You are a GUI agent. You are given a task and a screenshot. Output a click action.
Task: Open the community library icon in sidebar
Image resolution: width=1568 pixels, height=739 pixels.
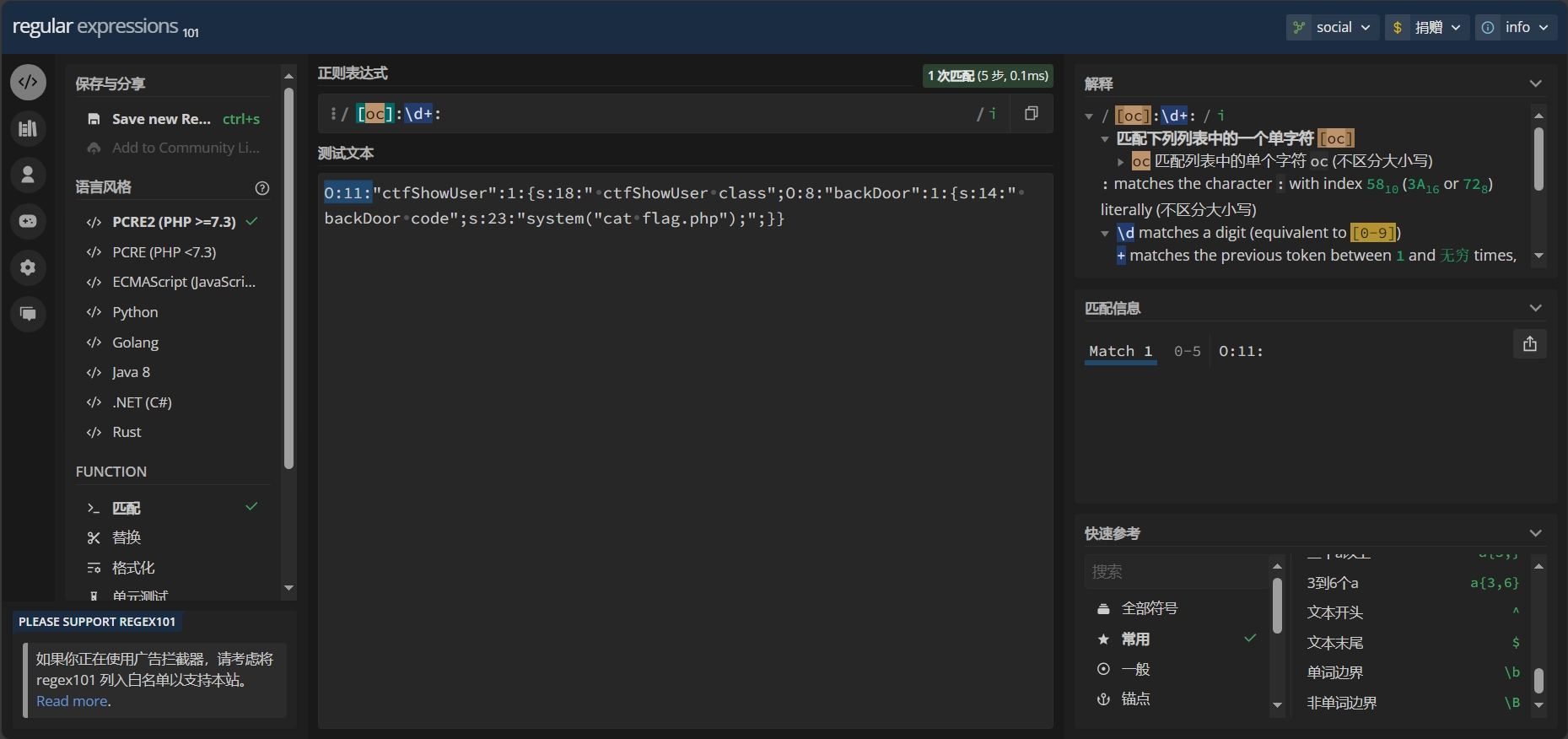[28, 128]
